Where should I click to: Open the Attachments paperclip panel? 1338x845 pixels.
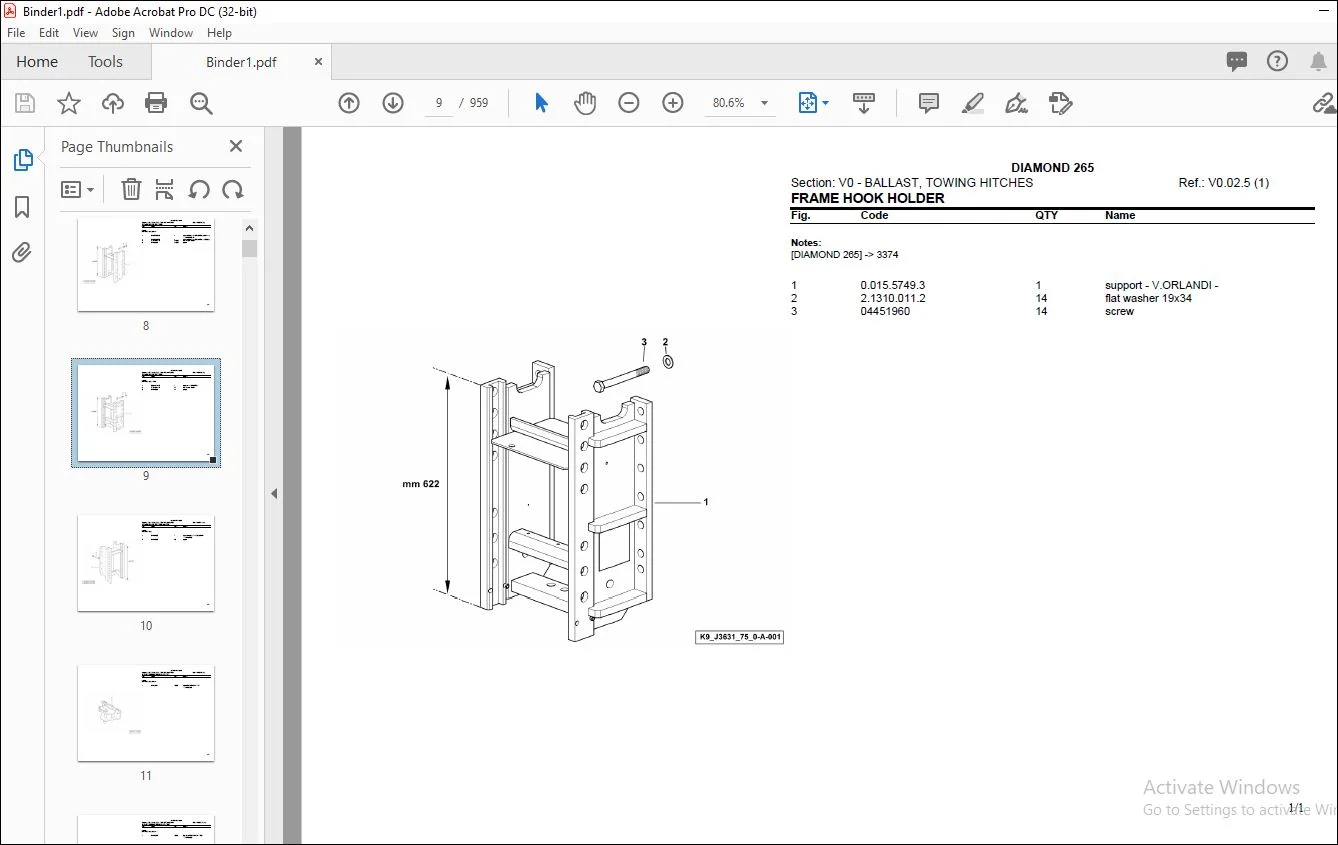click(22, 252)
